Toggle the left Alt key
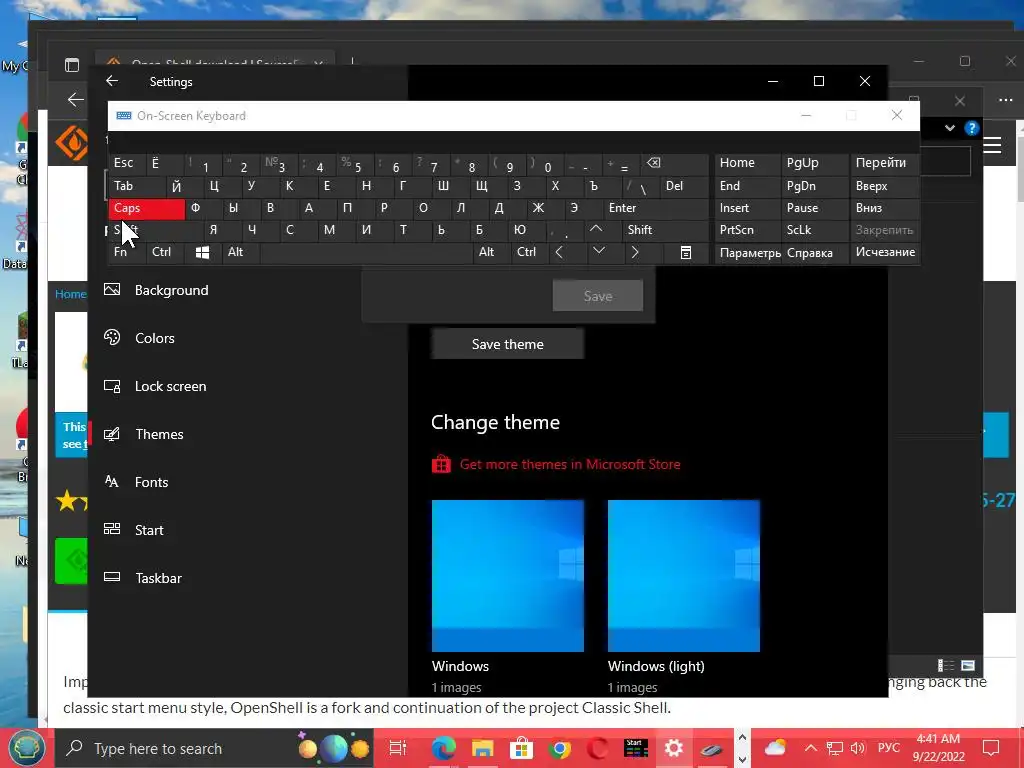This screenshot has width=1024, height=768. 240,252
